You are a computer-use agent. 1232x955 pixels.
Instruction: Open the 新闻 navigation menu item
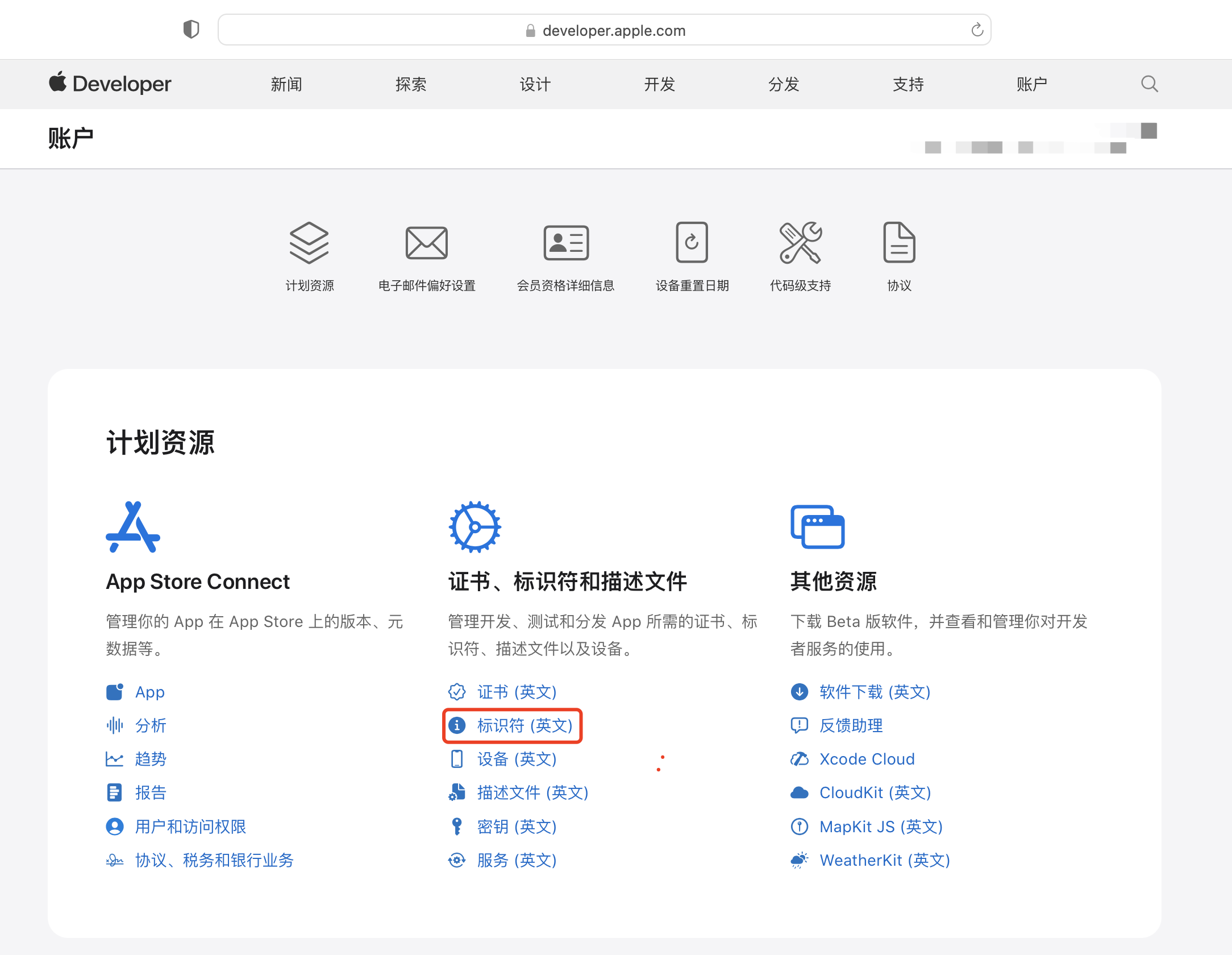click(286, 84)
